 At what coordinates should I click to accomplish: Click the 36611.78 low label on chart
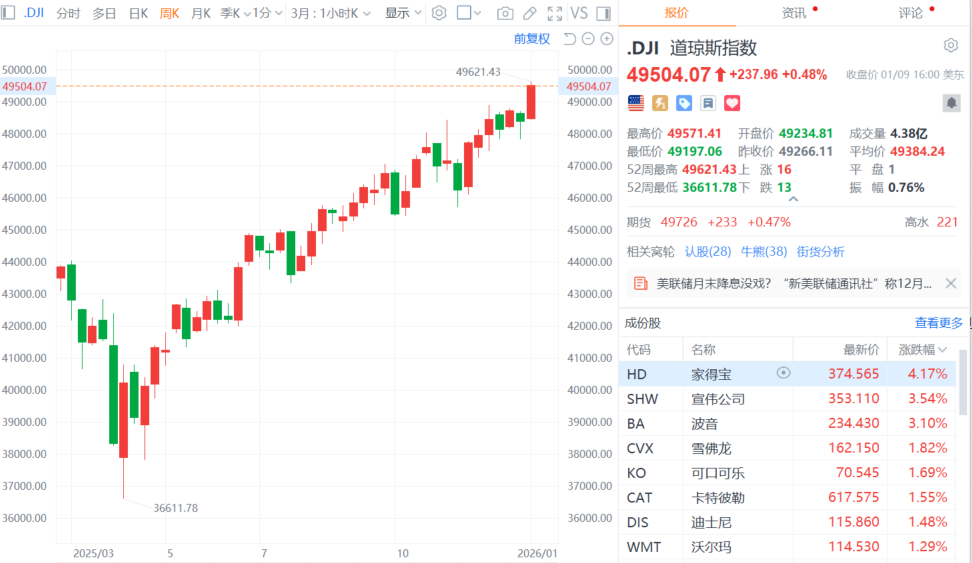175,508
